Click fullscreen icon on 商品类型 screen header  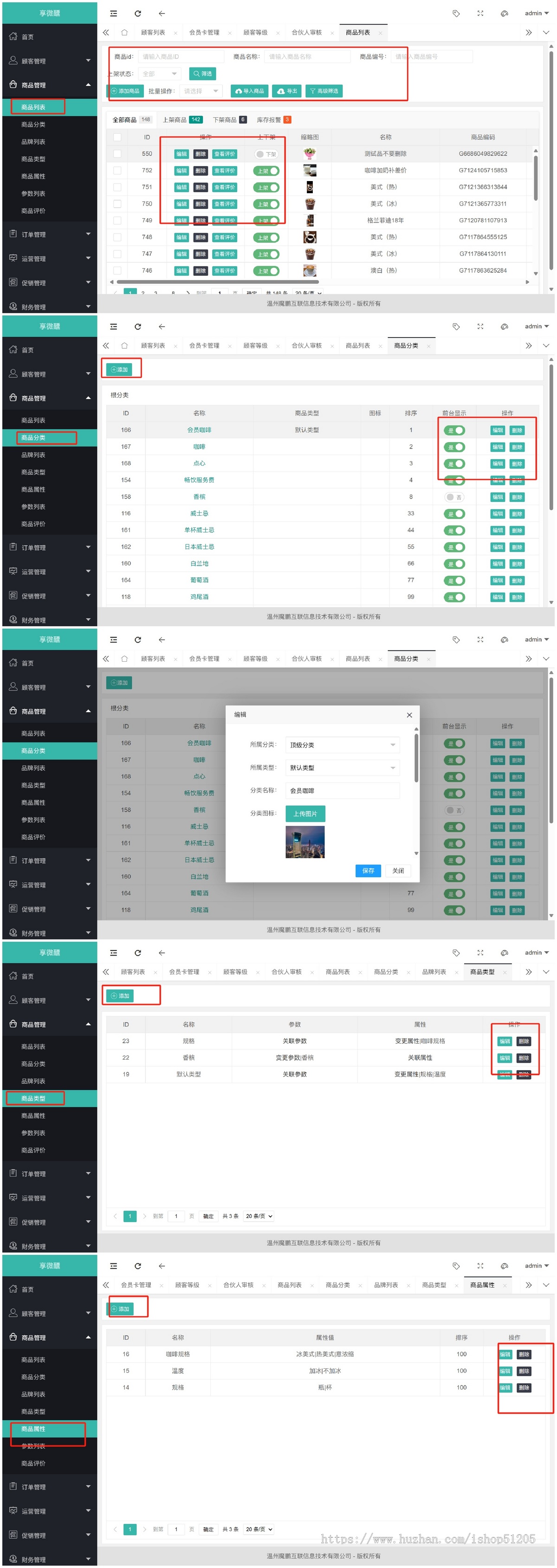point(480,953)
